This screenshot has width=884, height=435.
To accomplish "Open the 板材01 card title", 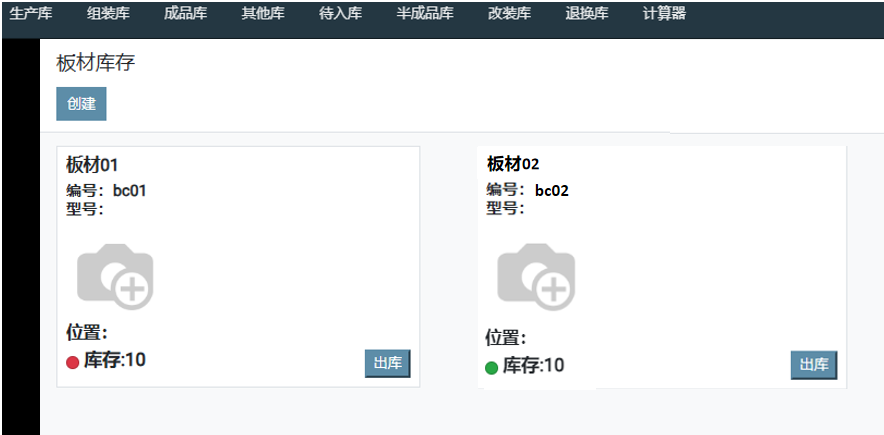I will (x=93, y=165).
